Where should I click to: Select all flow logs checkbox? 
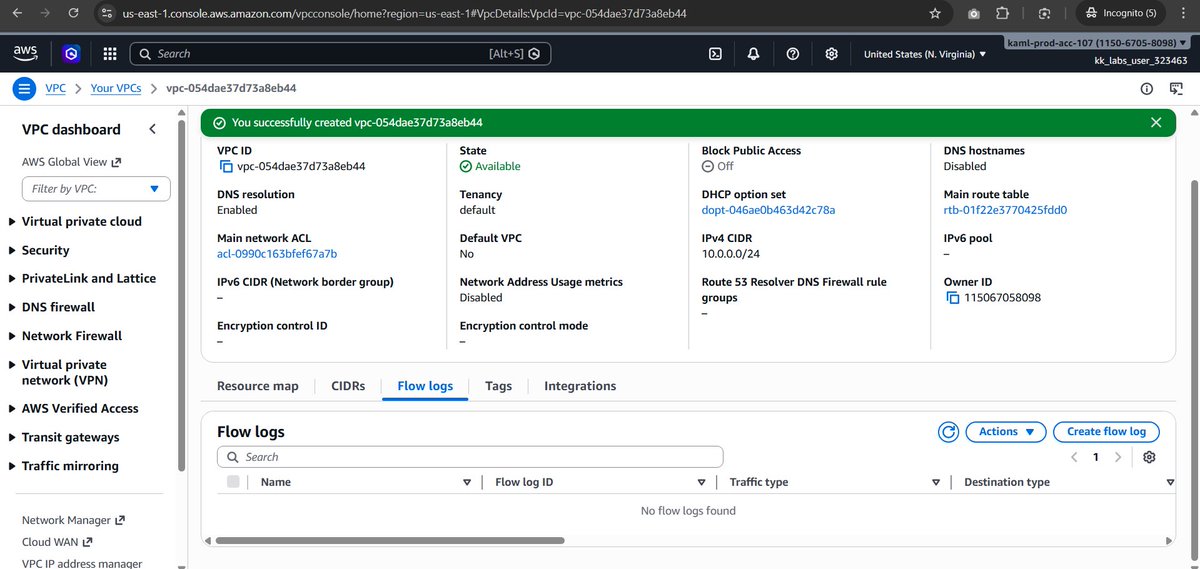pos(233,482)
